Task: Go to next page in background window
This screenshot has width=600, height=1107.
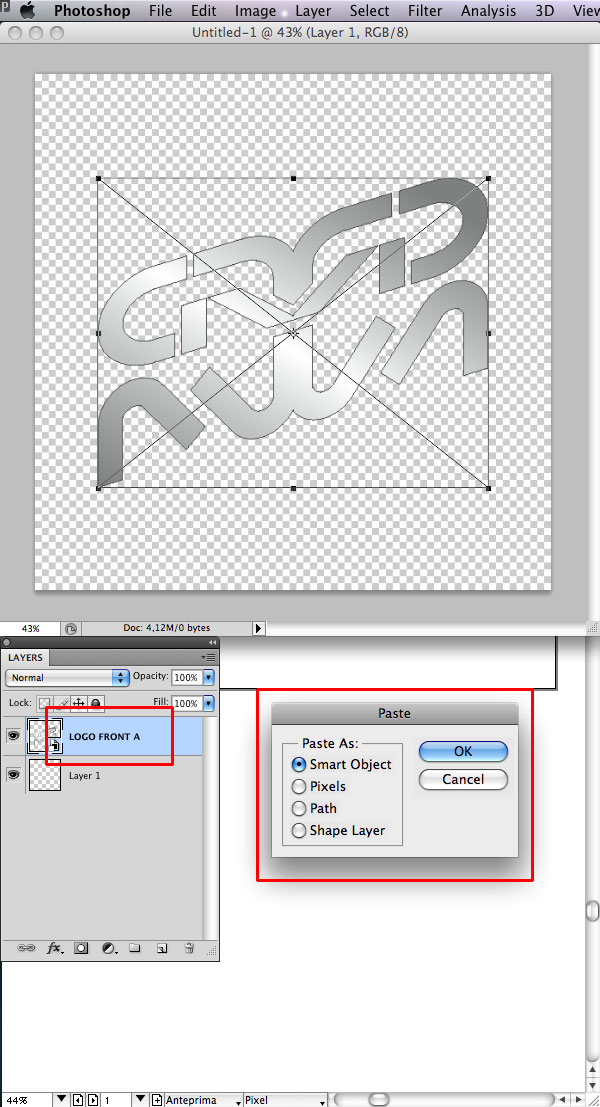Action: (92, 1100)
